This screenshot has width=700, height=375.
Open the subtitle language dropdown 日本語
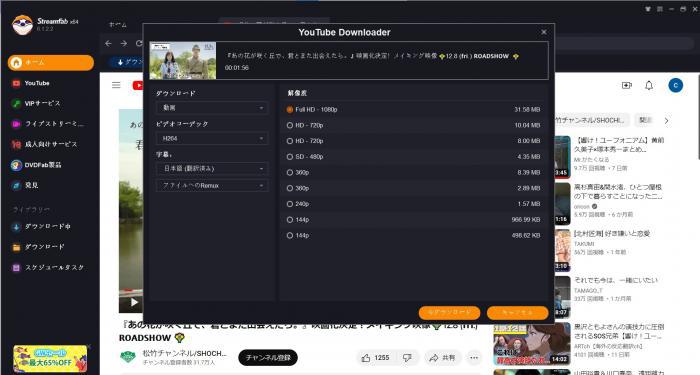212,169
